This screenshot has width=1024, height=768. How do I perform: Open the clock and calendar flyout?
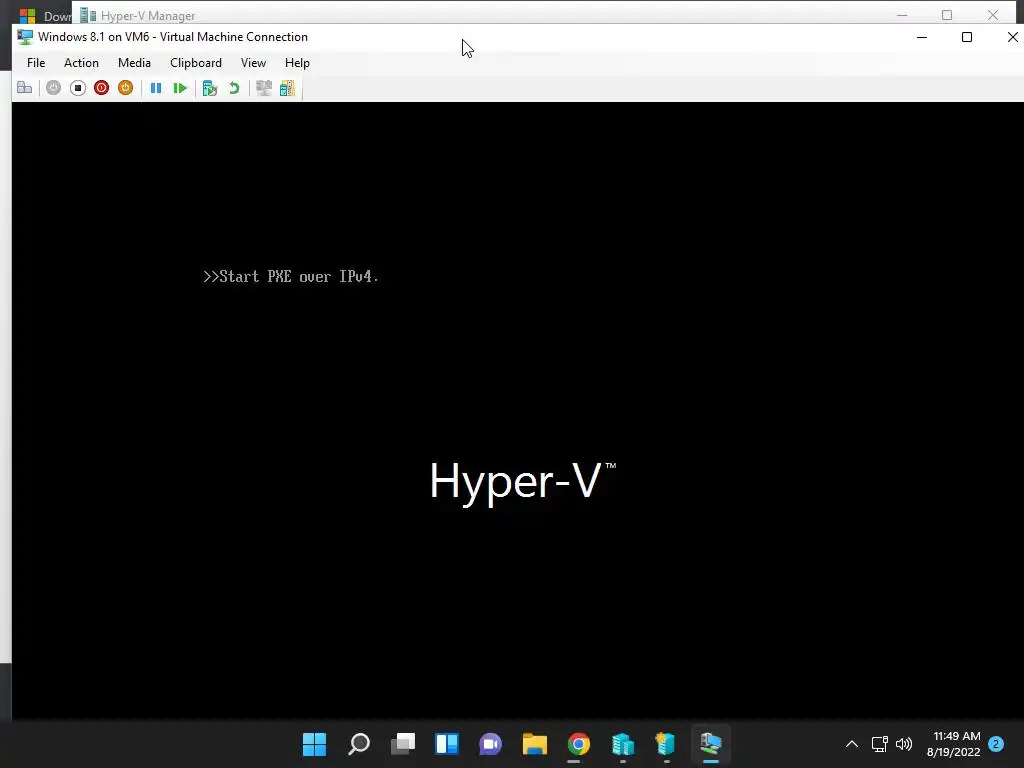(x=953, y=744)
